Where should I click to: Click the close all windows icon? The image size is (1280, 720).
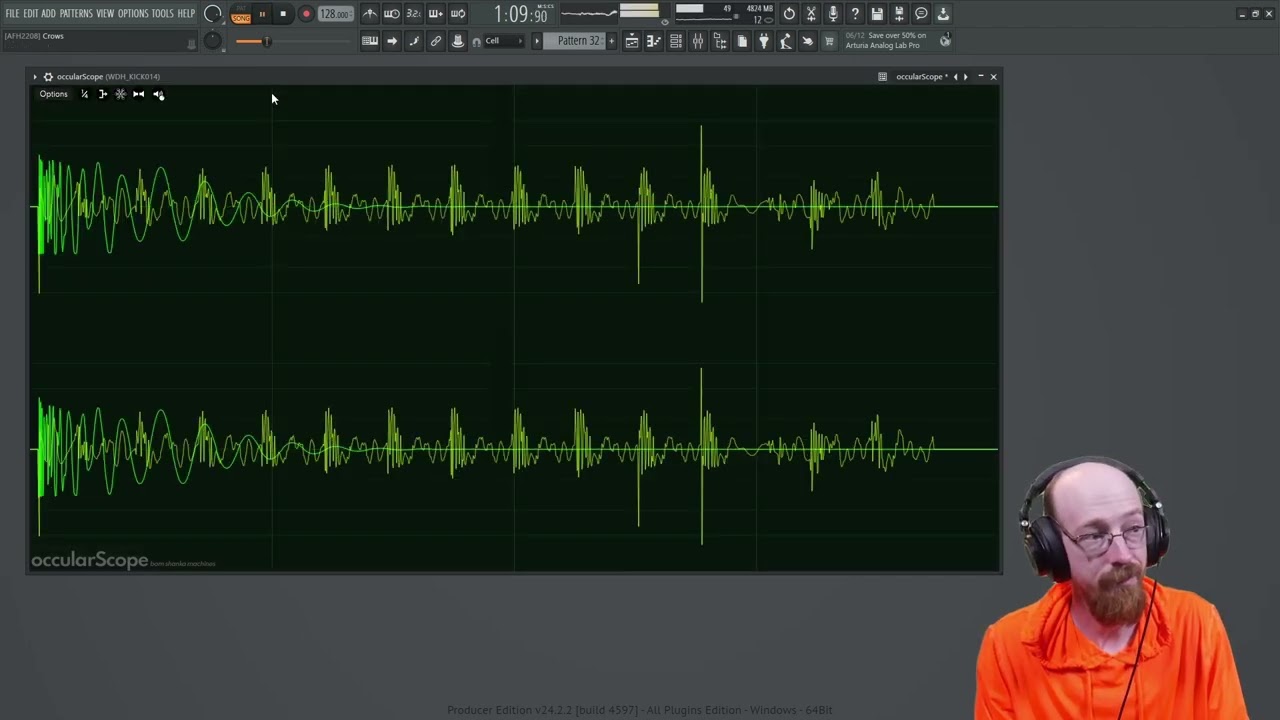pos(808,41)
